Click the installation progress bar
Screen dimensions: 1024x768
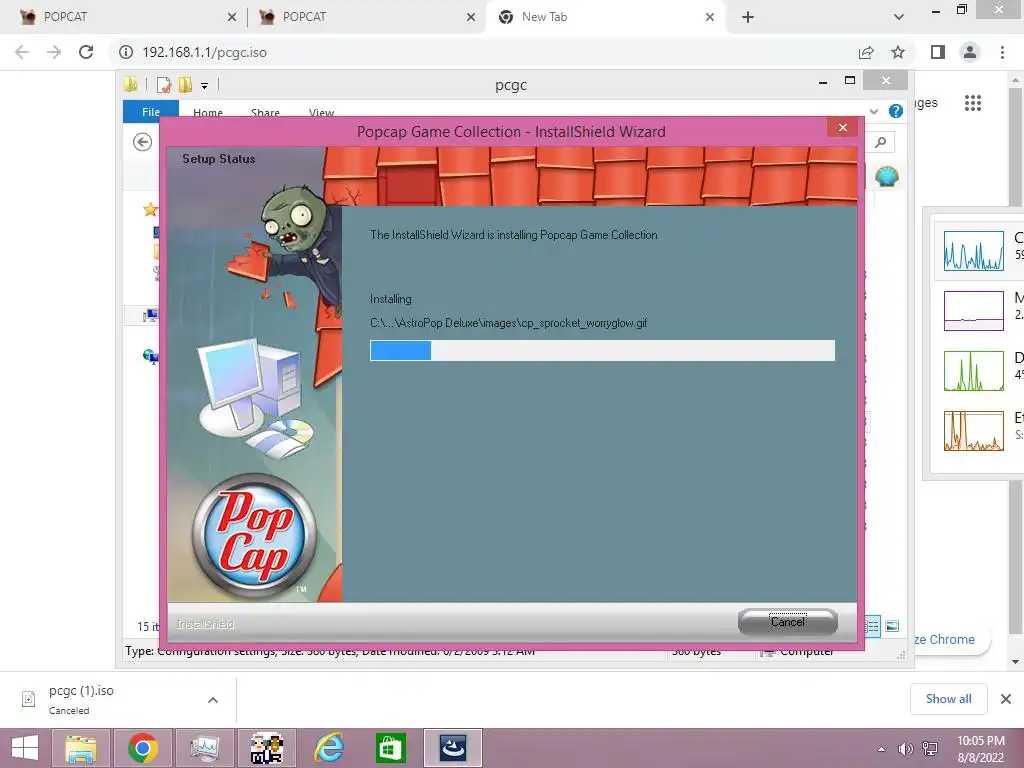[602, 350]
